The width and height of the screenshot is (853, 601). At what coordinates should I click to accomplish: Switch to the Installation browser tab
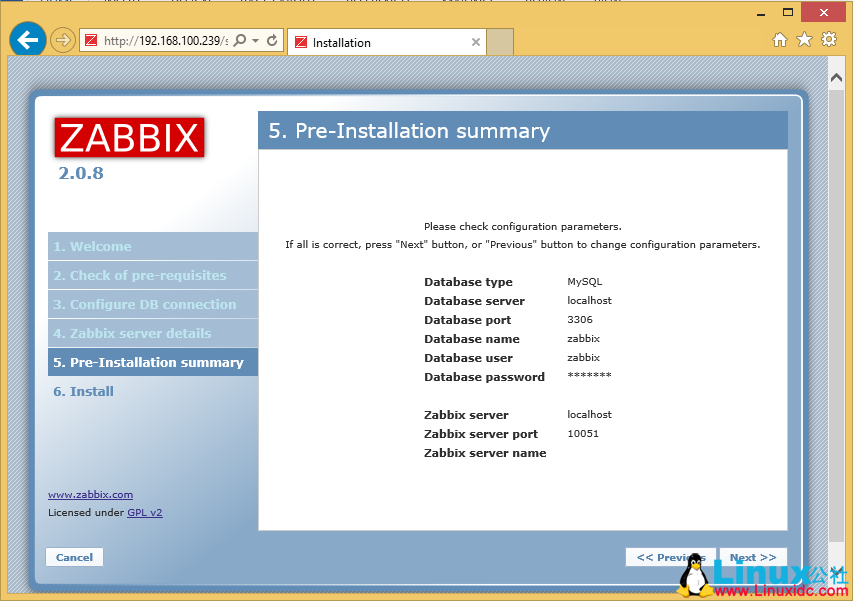pos(370,43)
